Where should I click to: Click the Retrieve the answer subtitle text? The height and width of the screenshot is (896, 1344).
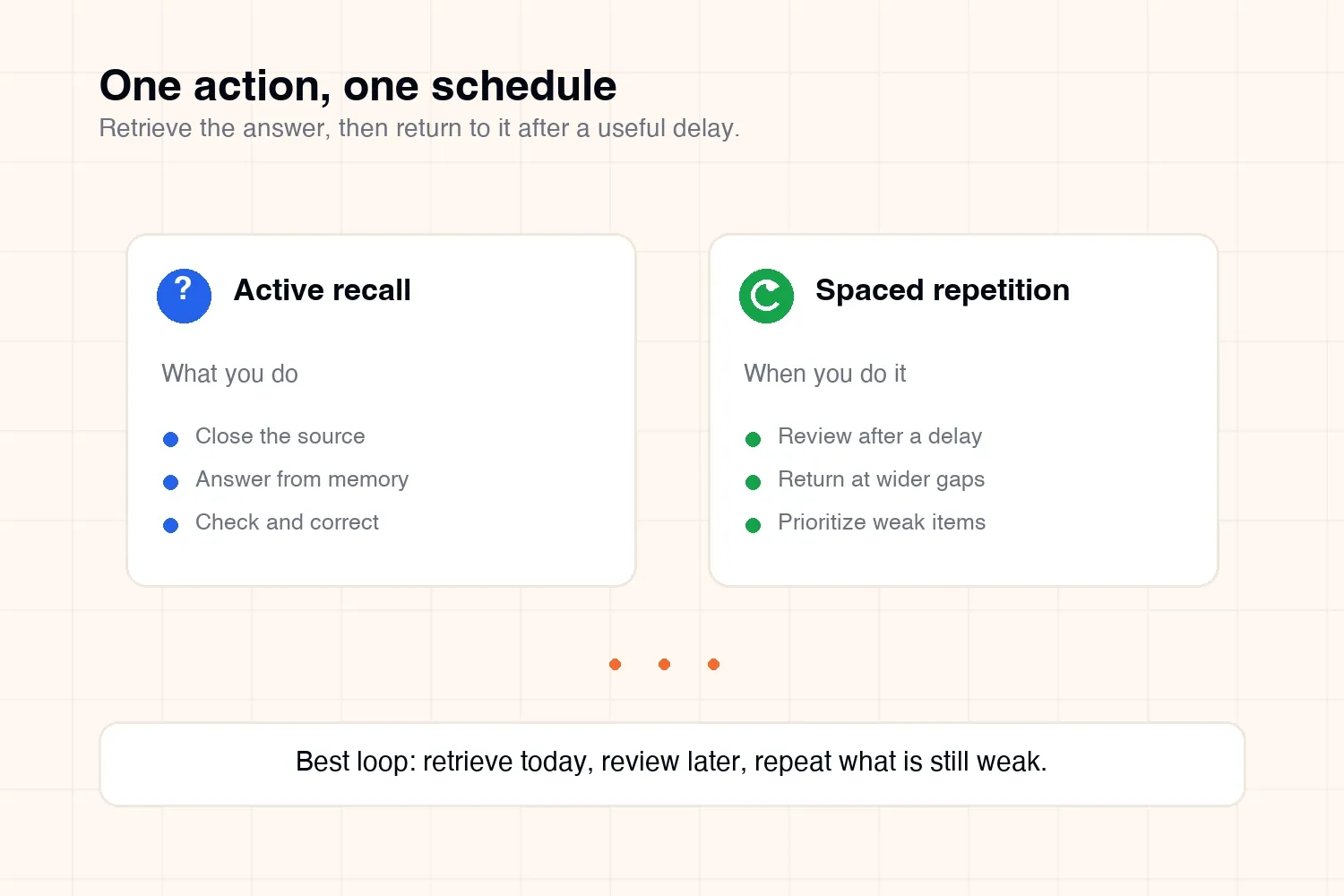[419, 128]
